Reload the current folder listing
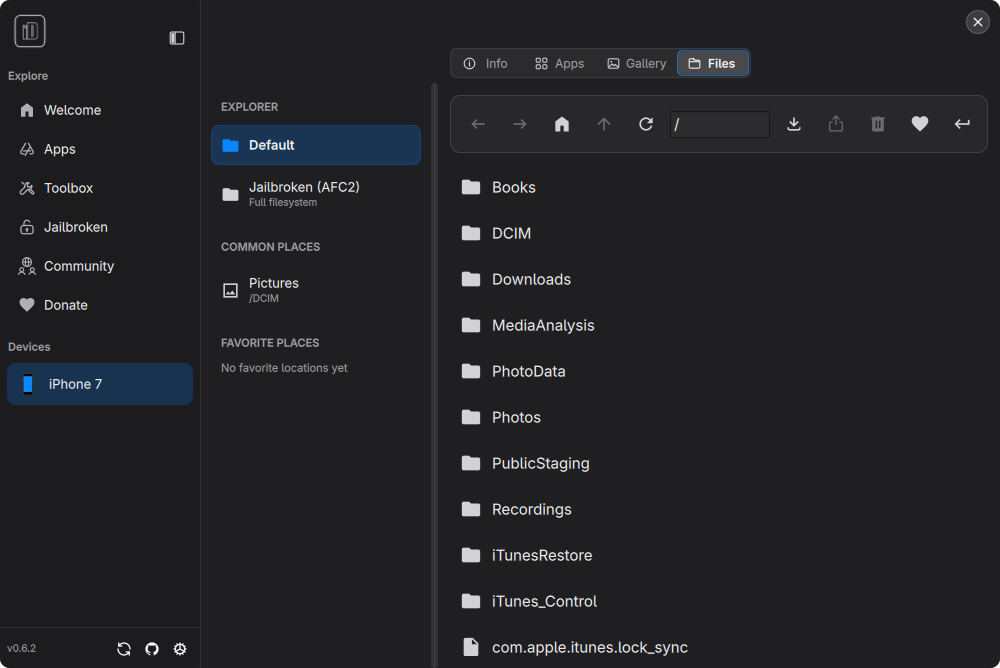This screenshot has height=668, width=1000. [646, 124]
